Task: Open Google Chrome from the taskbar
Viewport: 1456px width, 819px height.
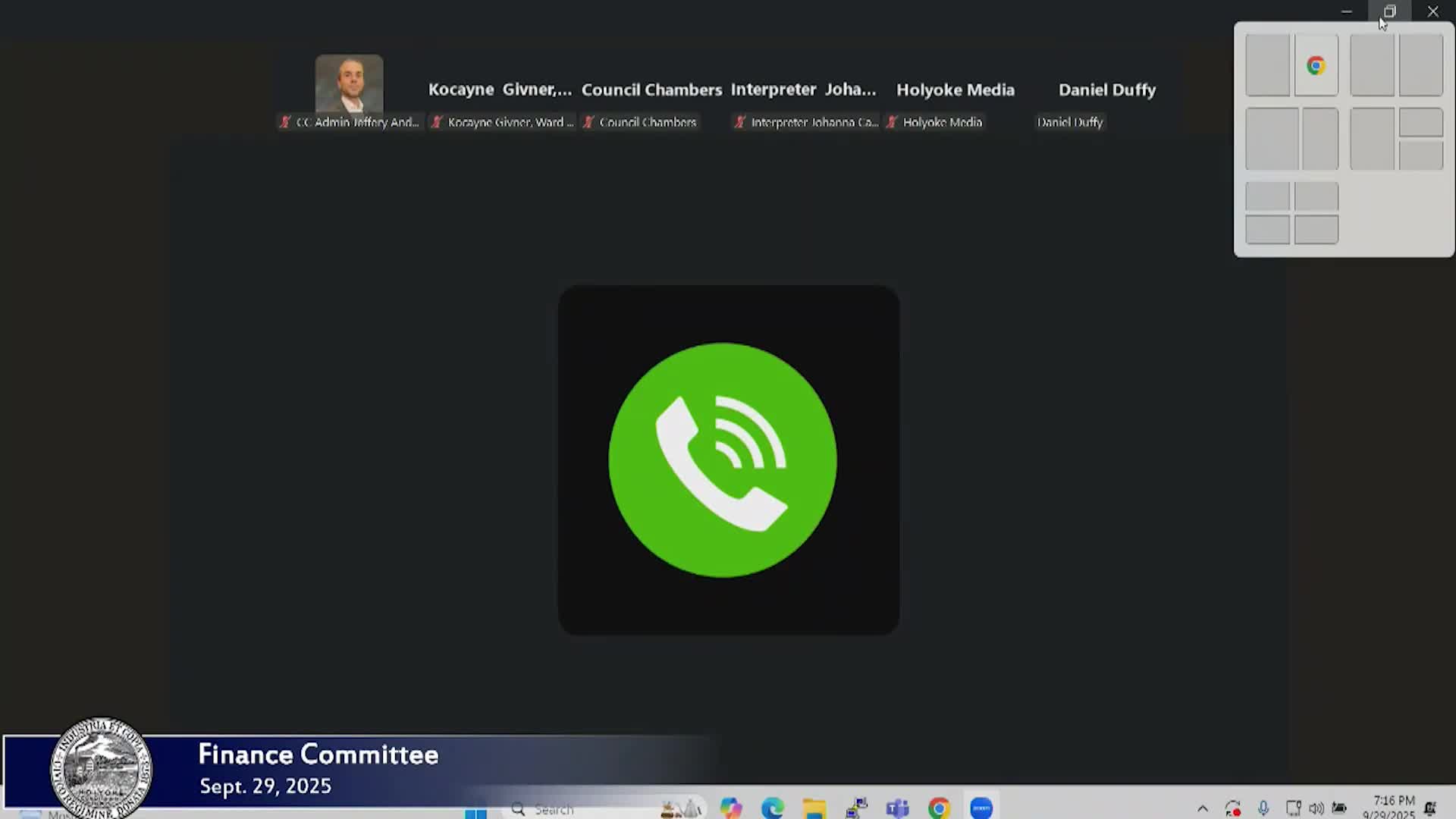Action: click(x=939, y=808)
